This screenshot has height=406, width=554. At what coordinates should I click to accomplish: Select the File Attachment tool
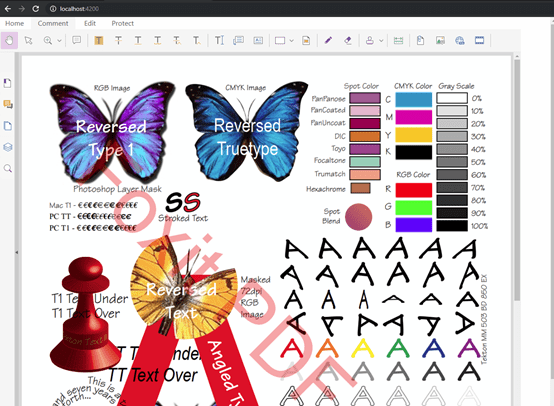(420, 41)
